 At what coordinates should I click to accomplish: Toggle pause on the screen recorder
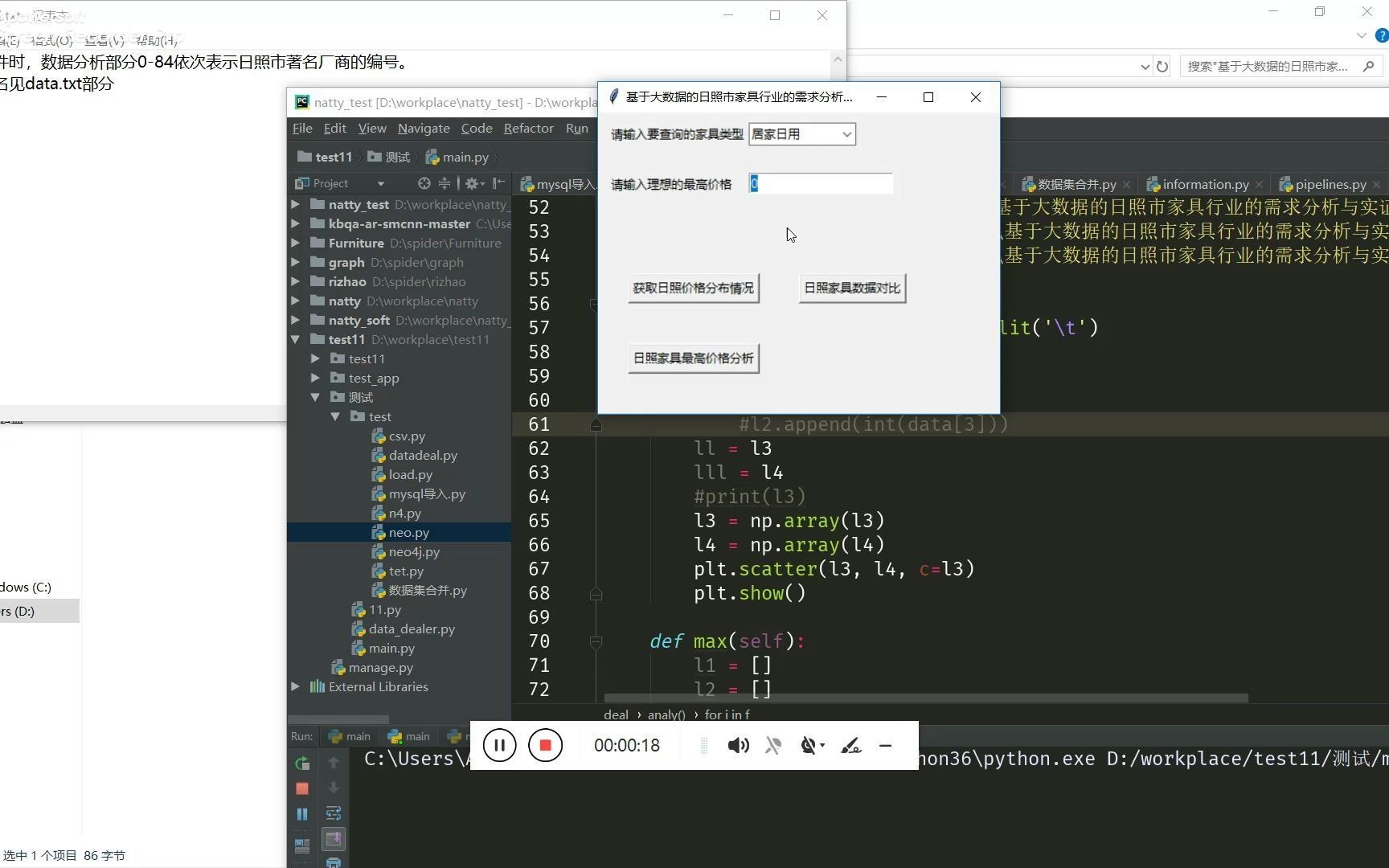click(x=499, y=745)
